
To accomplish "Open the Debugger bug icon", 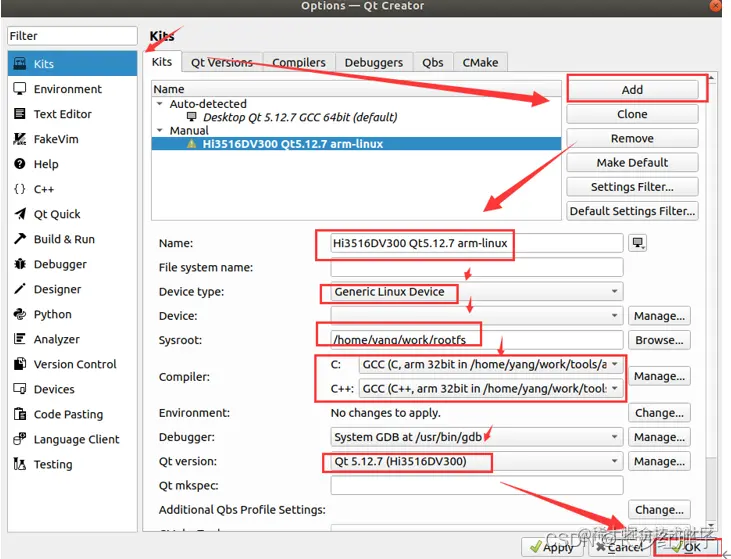I will point(20,264).
